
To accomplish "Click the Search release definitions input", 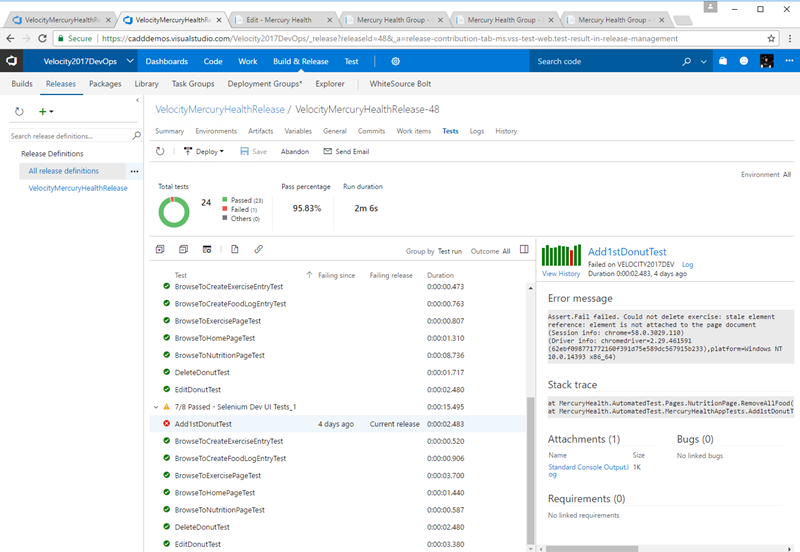I will click(x=70, y=136).
